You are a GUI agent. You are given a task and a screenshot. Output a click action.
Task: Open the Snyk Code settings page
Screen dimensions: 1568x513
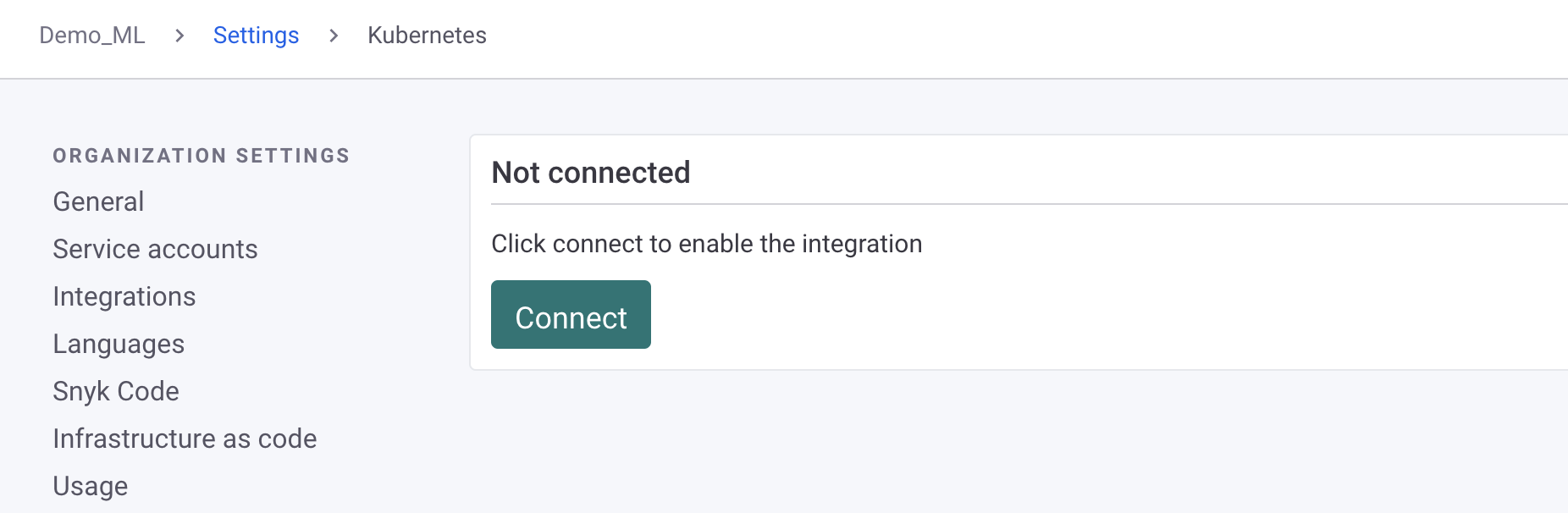116,391
